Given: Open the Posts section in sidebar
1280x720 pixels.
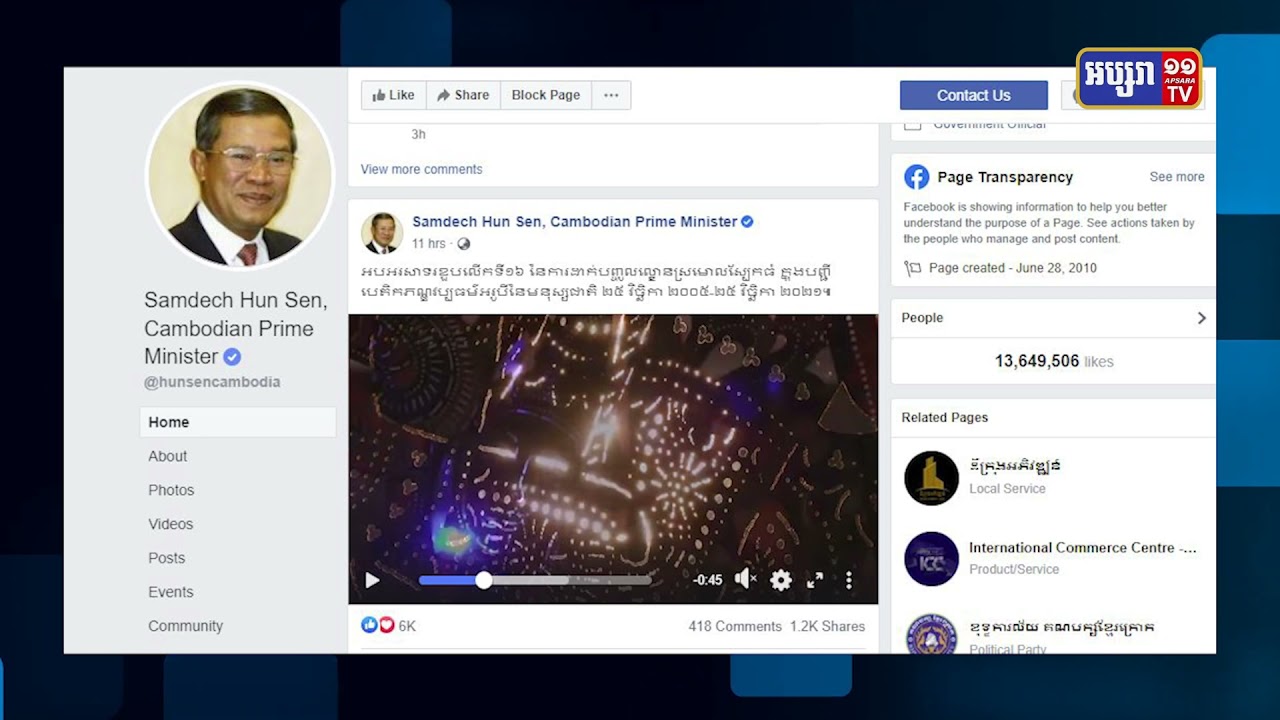Looking at the screenshot, I should (167, 558).
